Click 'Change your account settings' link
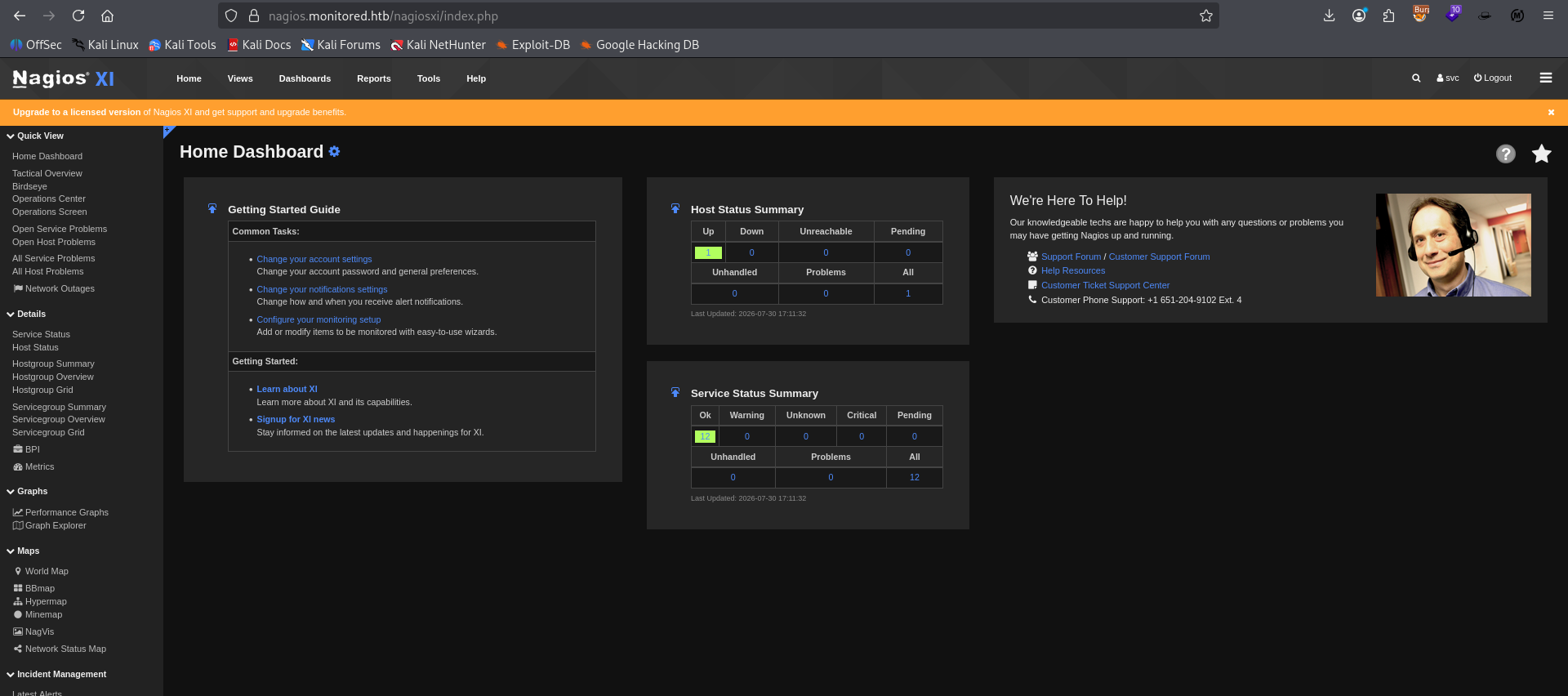The width and height of the screenshot is (1568, 696). coord(314,259)
